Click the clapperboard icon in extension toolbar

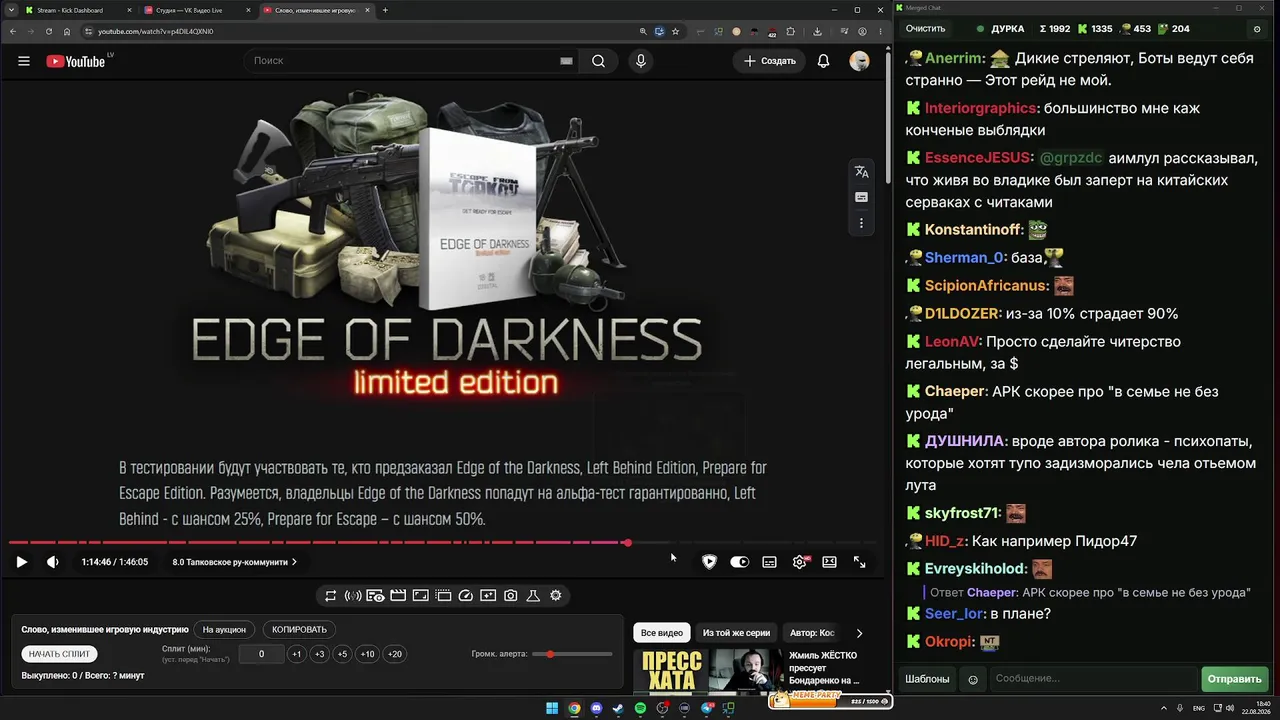pyautogui.click(x=398, y=596)
